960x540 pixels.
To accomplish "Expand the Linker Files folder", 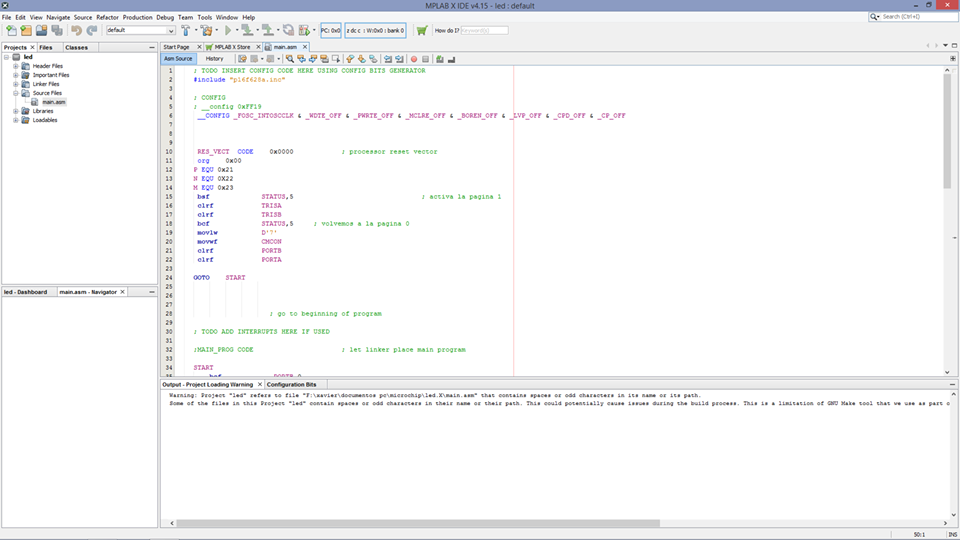I will [x=16, y=84].
